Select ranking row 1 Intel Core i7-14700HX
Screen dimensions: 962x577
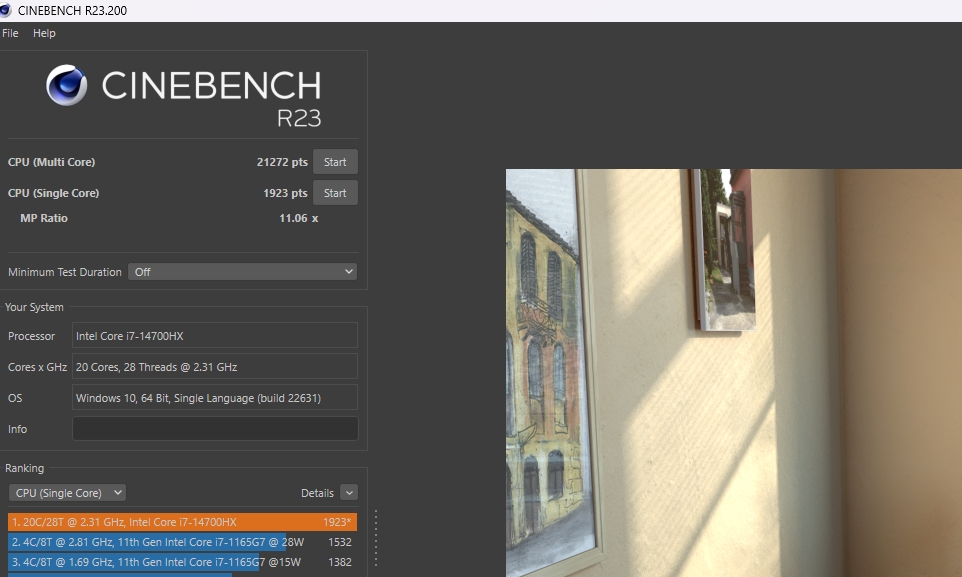tap(182, 522)
